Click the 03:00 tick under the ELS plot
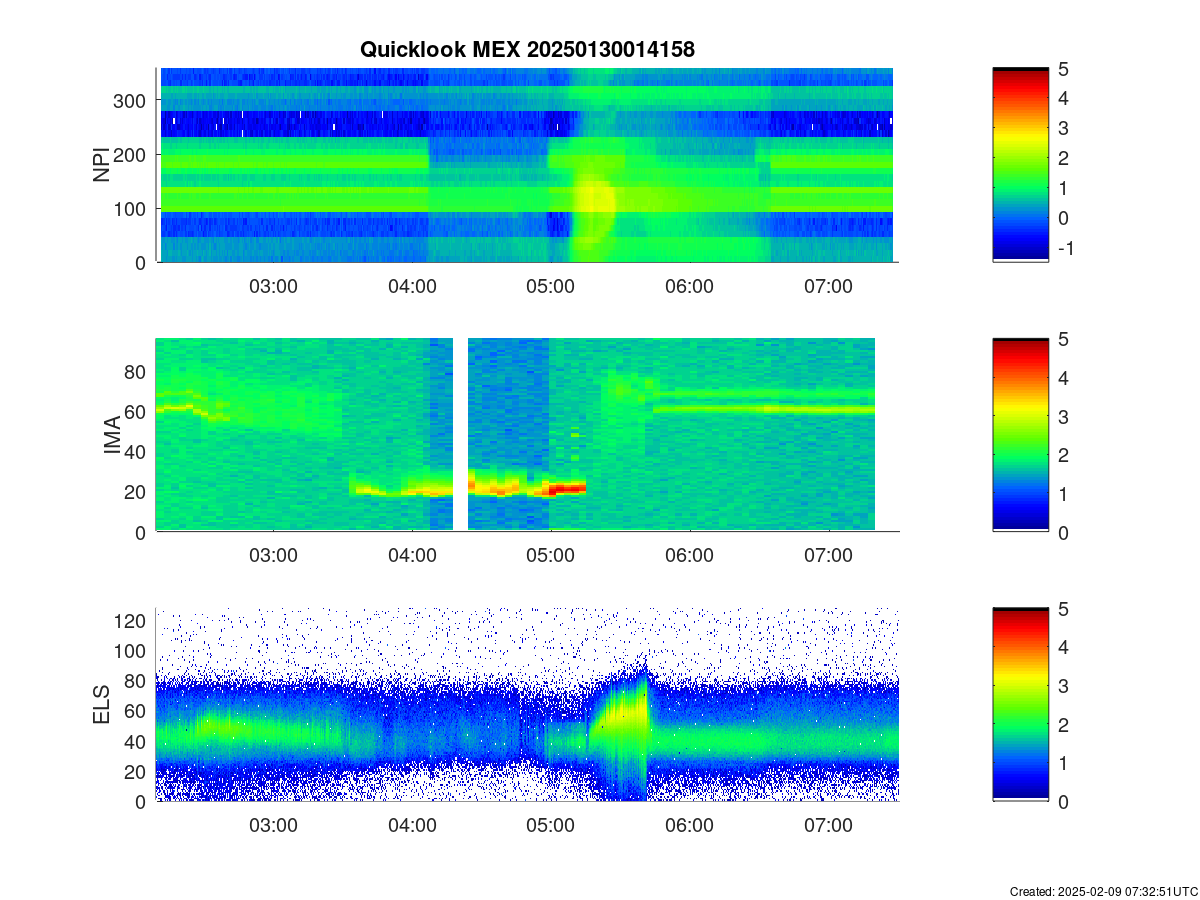 click(x=273, y=826)
